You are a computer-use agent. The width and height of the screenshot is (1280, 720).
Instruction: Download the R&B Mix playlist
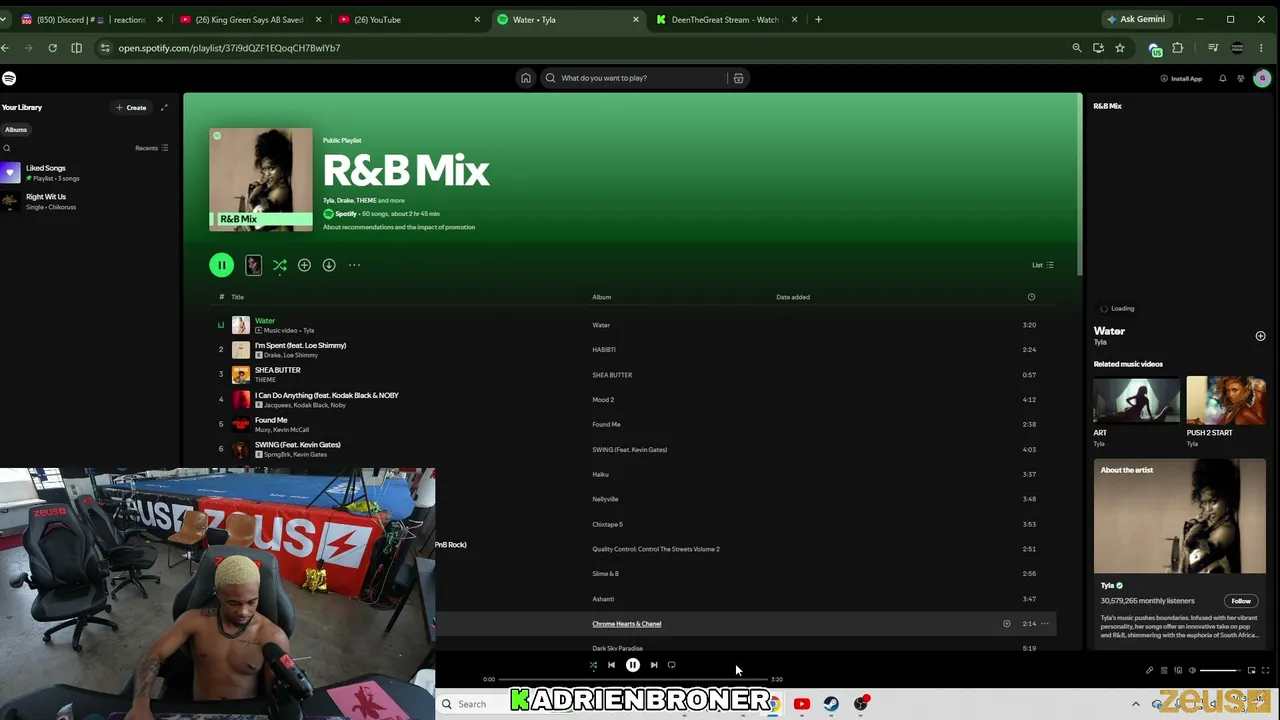329,265
